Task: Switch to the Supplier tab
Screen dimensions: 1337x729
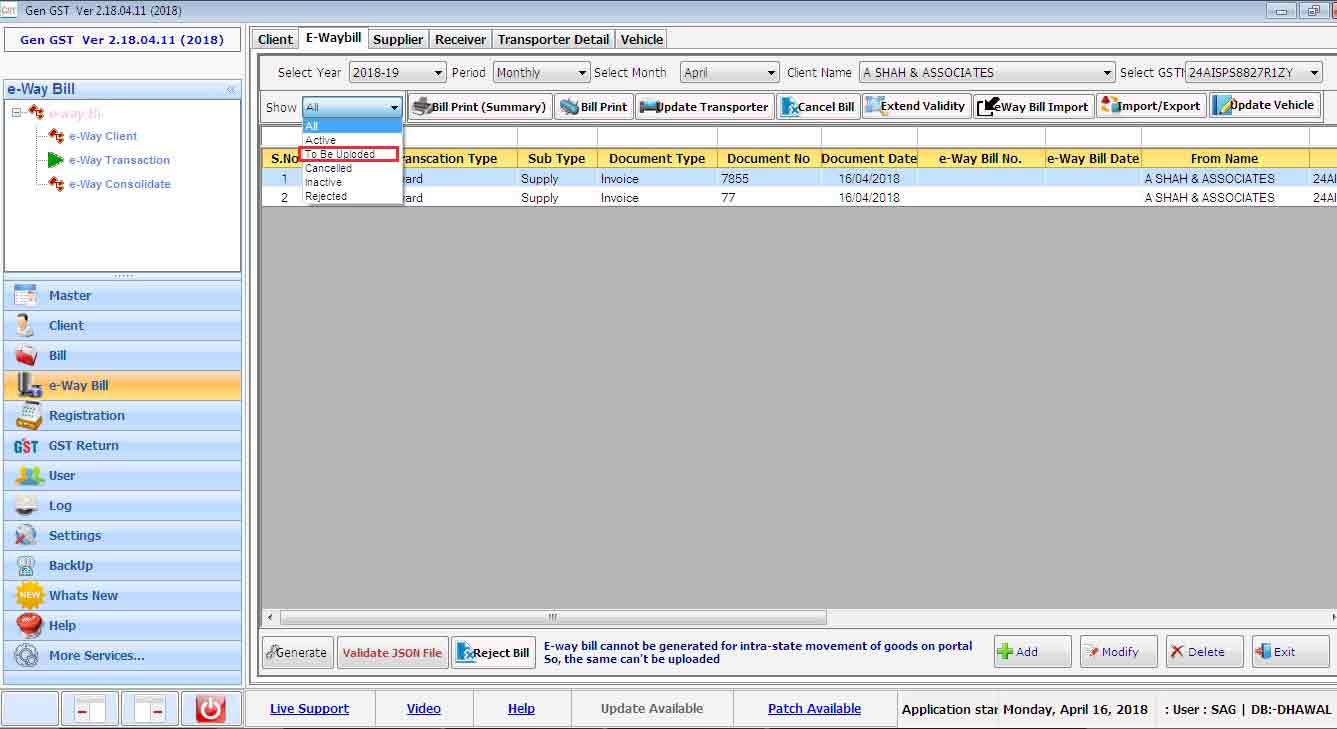Action: tap(398, 40)
